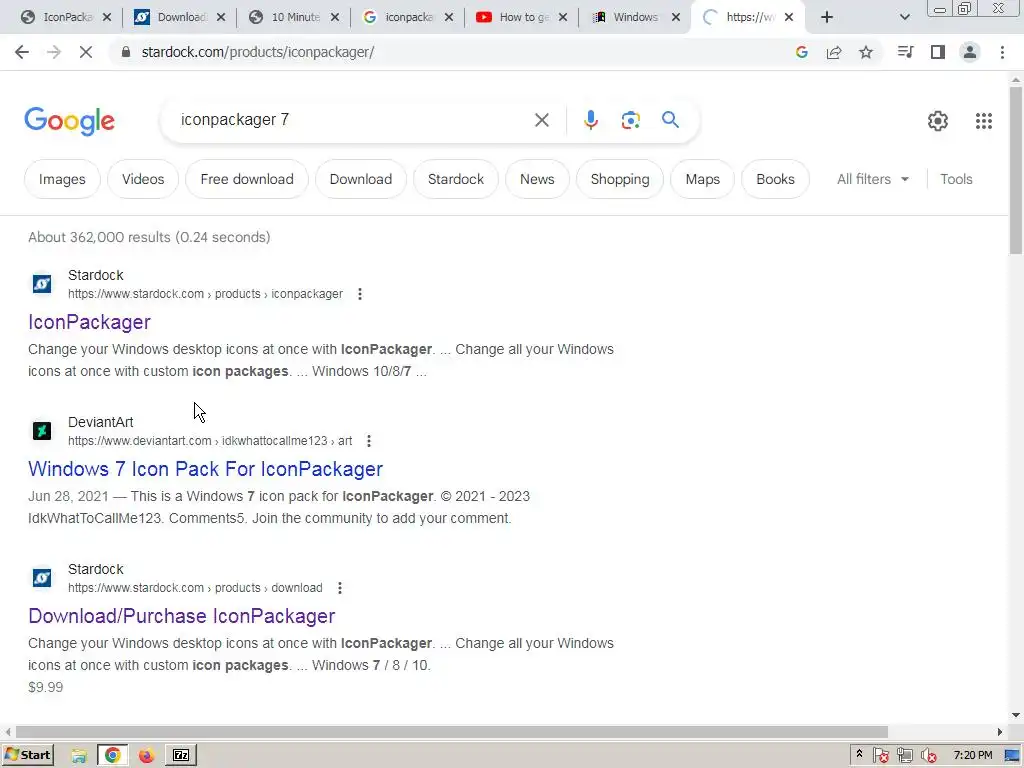Click the Google logo
The height and width of the screenshot is (768, 1024).
pyautogui.click(x=69, y=121)
